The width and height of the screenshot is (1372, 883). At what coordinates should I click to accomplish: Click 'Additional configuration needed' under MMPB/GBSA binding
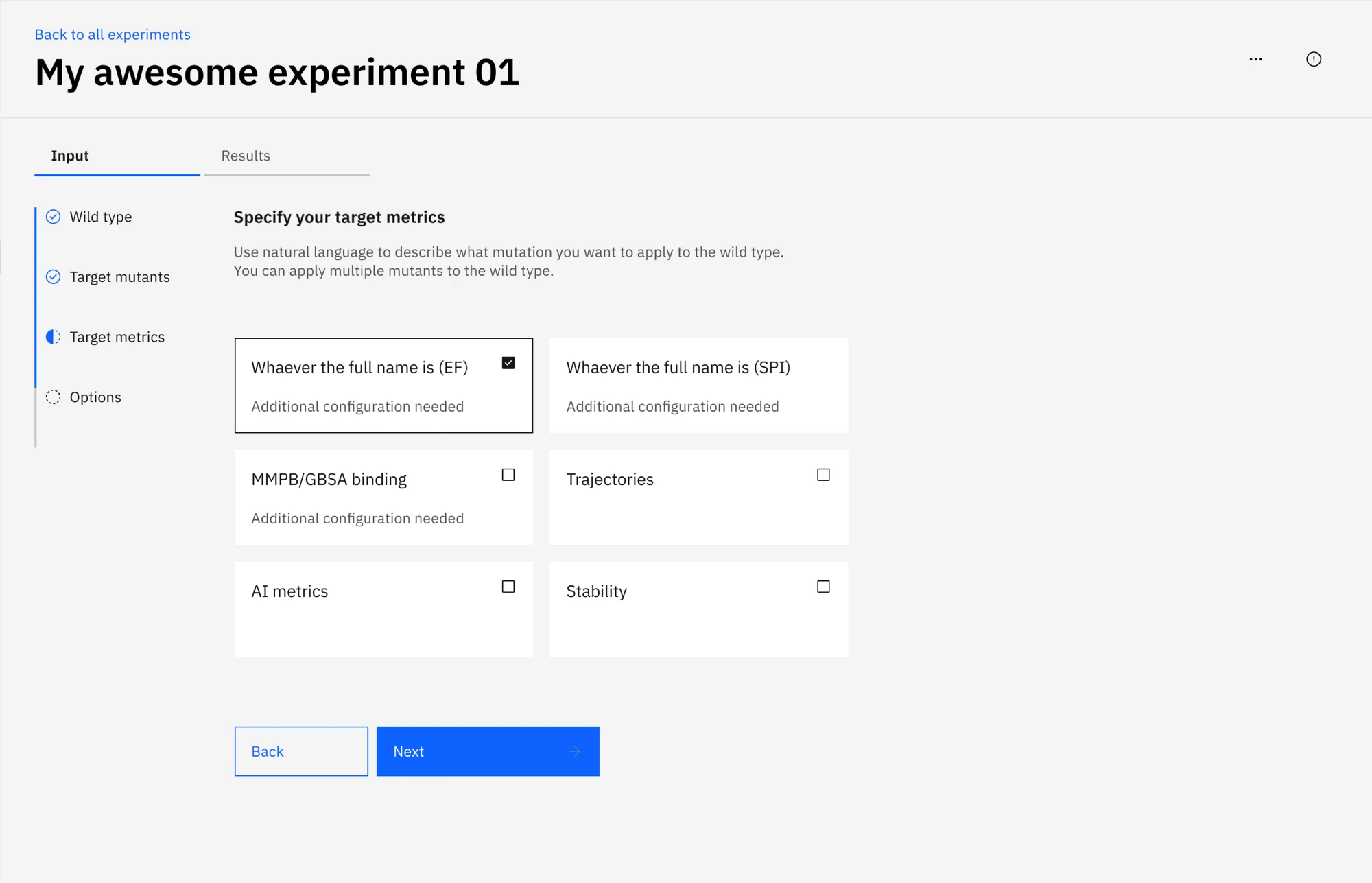[x=357, y=519]
